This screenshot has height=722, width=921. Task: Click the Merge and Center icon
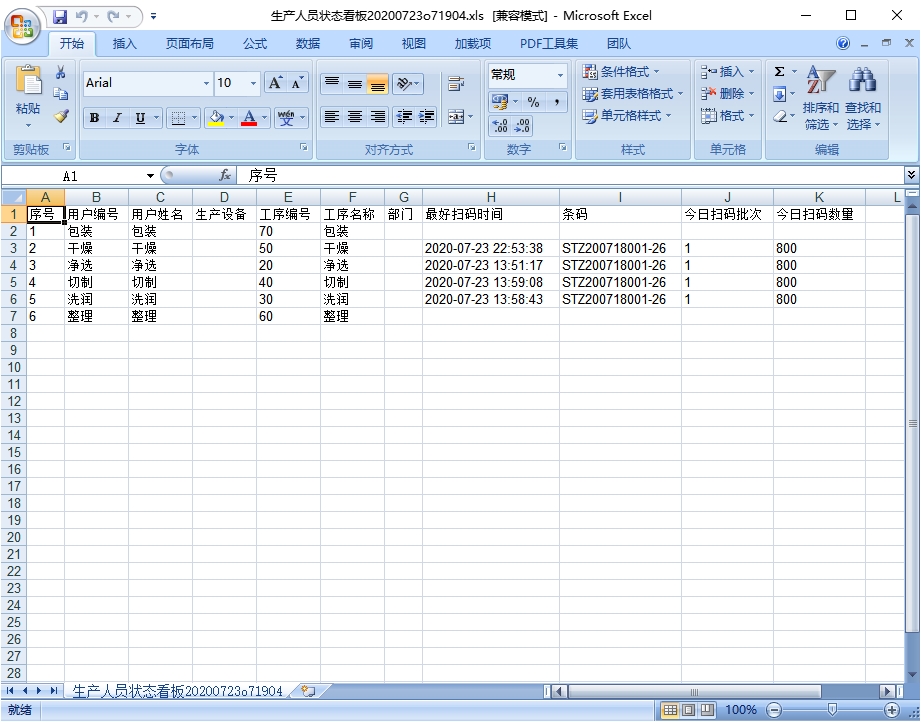pos(458,117)
